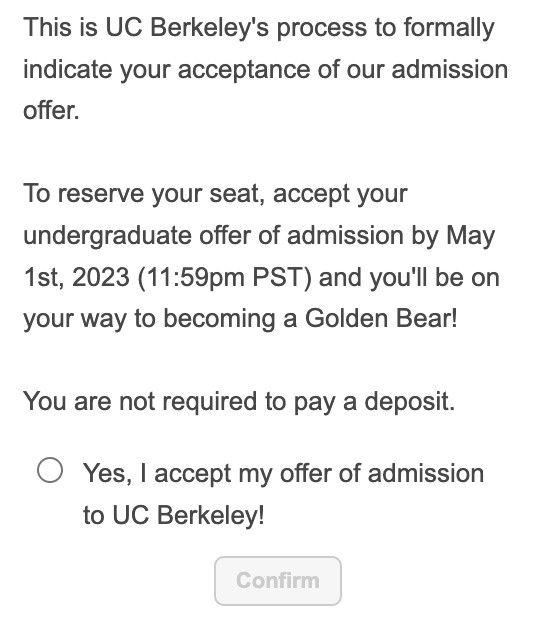Select the accept offer radio button
Screen dimensions: 540x624
[50, 470]
